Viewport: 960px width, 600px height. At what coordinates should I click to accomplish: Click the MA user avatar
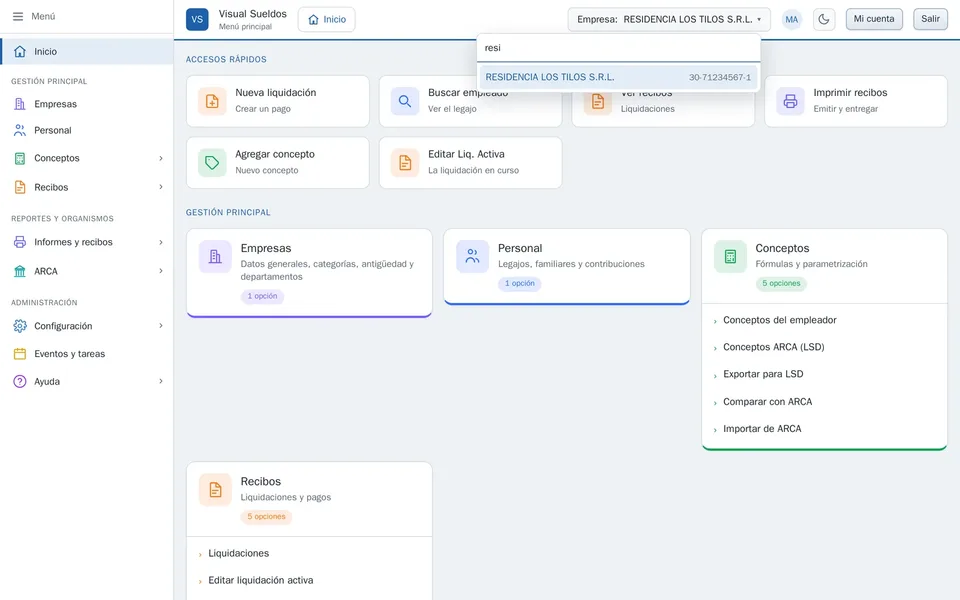coord(792,20)
